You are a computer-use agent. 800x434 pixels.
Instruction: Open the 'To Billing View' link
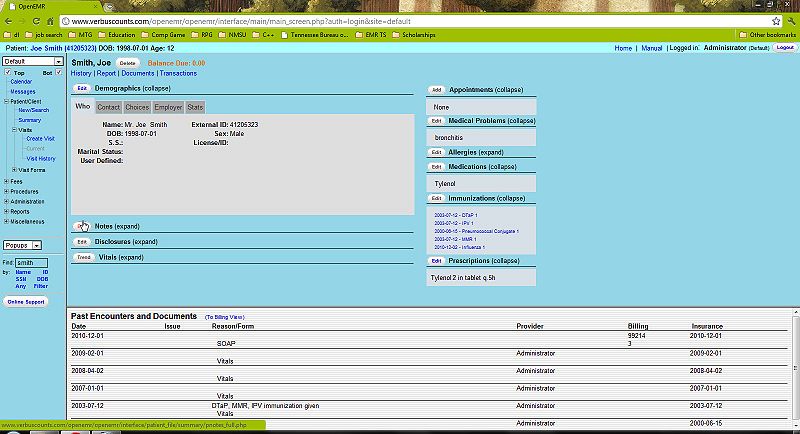(x=224, y=317)
